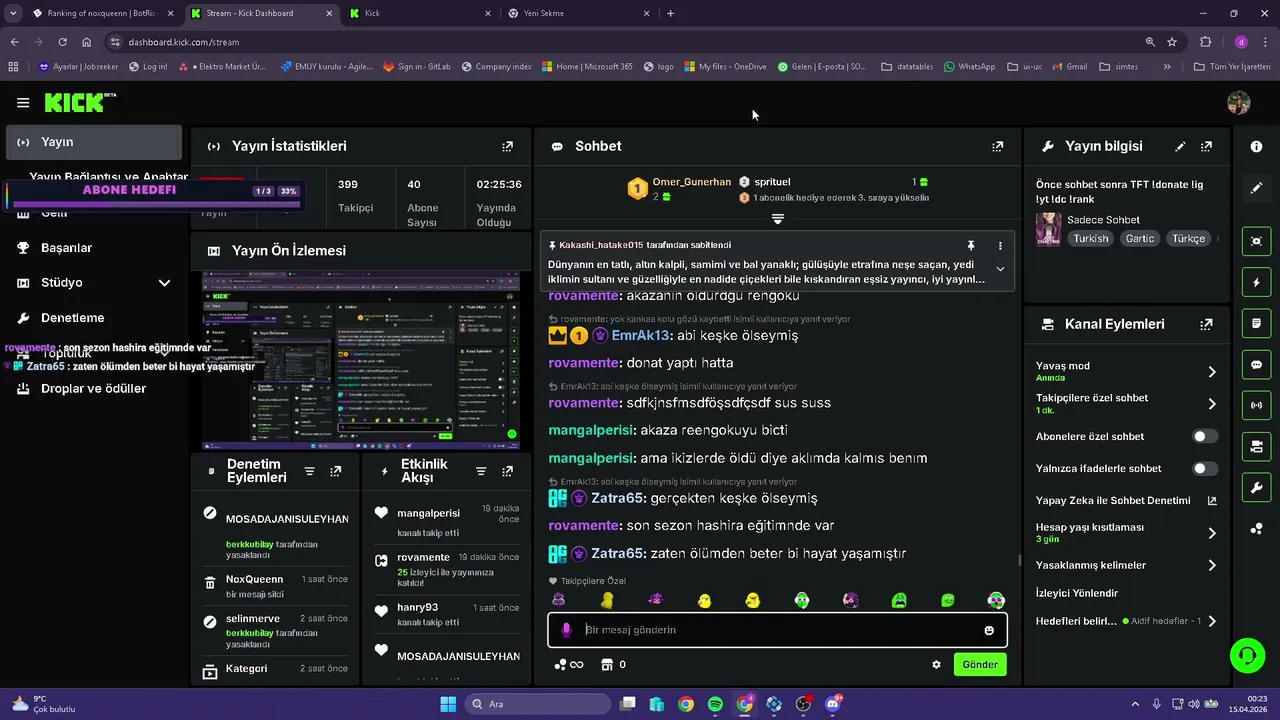The height and width of the screenshot is (720, 1280).
Task: Open filter for Etkinlik Akışı
Action: coord(481,471)
